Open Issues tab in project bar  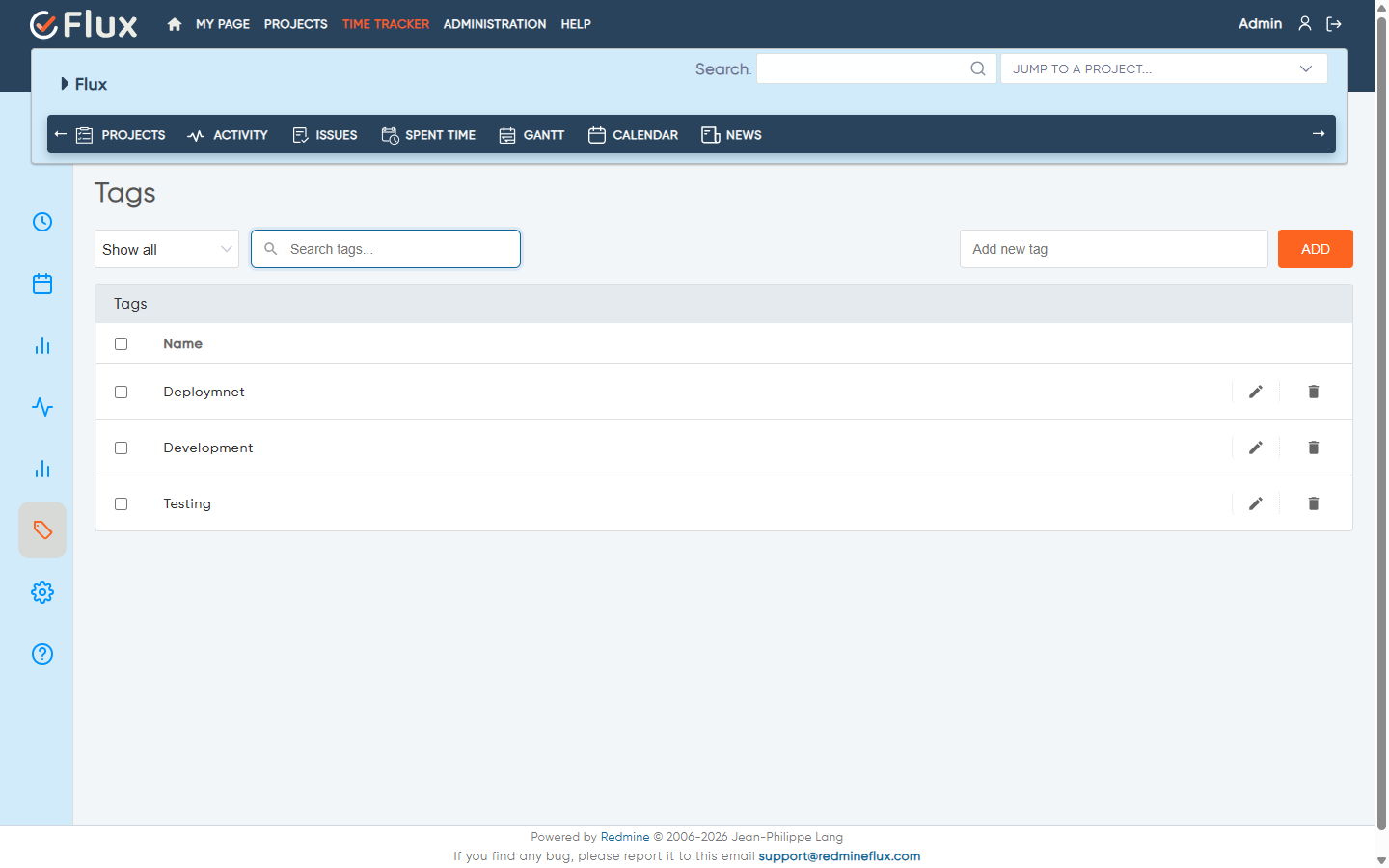pyautogui.click(x=325, y=135)
